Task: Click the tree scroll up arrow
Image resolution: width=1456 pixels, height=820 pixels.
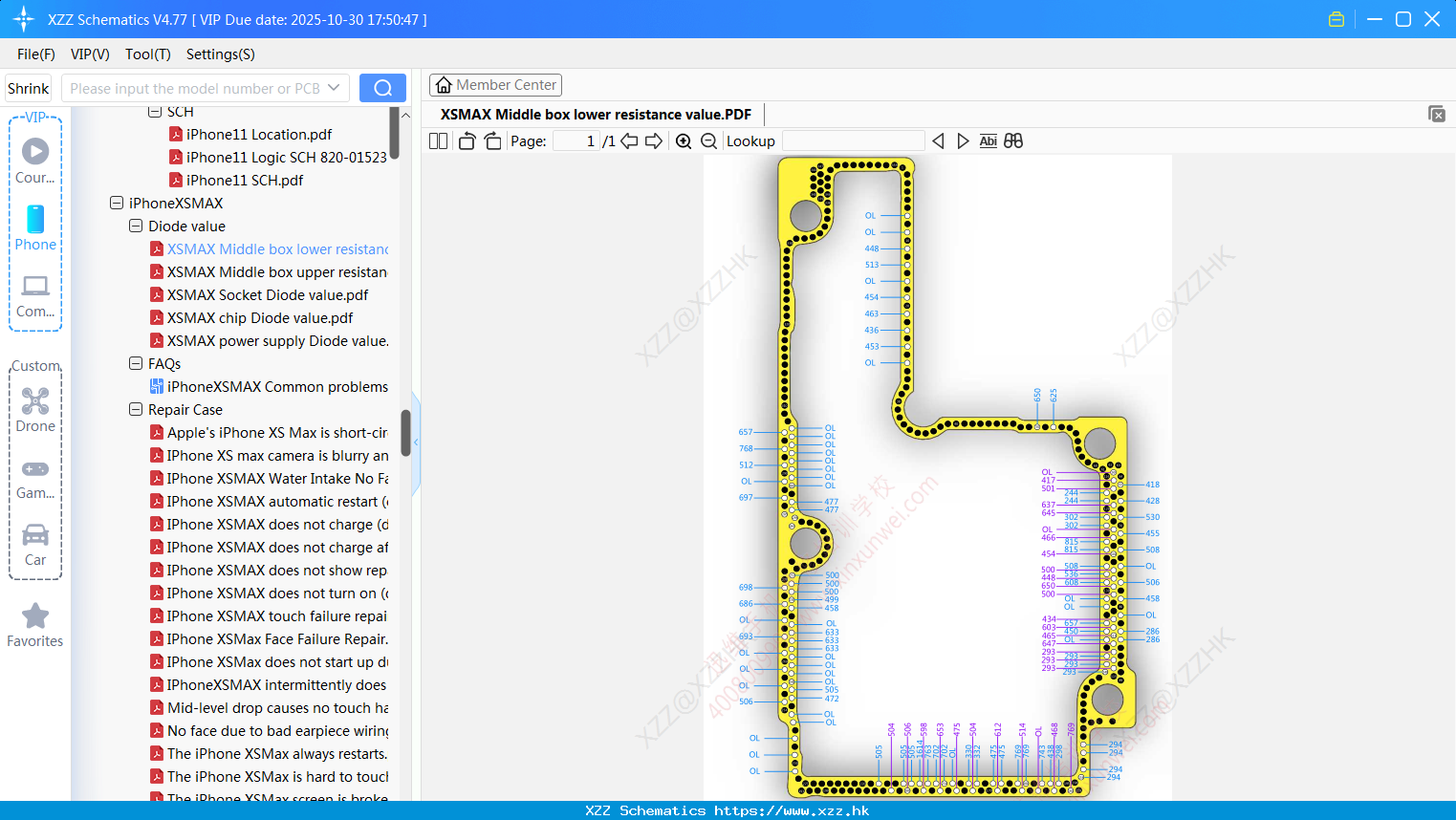Action: (x=405, y=115)
